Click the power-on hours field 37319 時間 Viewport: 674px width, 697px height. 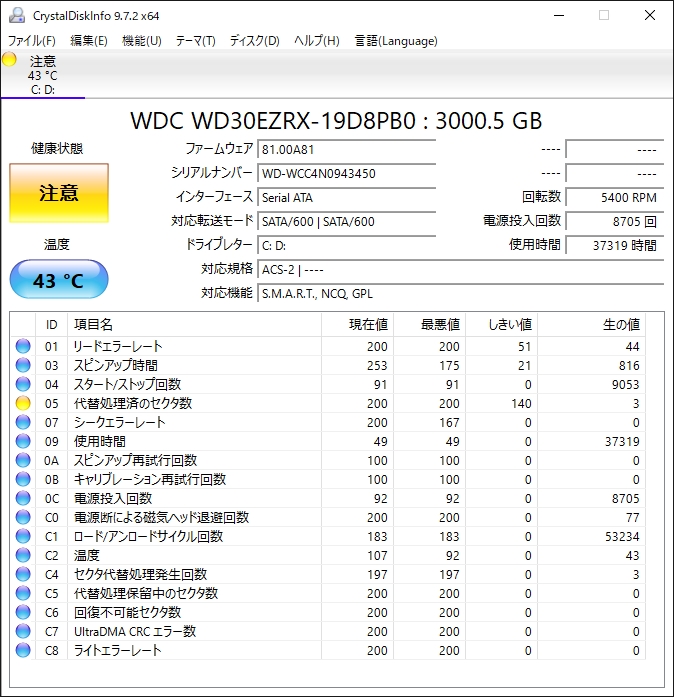coord(615,245)
